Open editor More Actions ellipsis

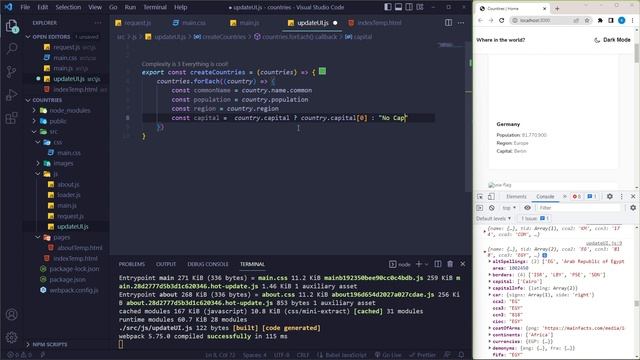pyautogui.click(x=461, y=23)
